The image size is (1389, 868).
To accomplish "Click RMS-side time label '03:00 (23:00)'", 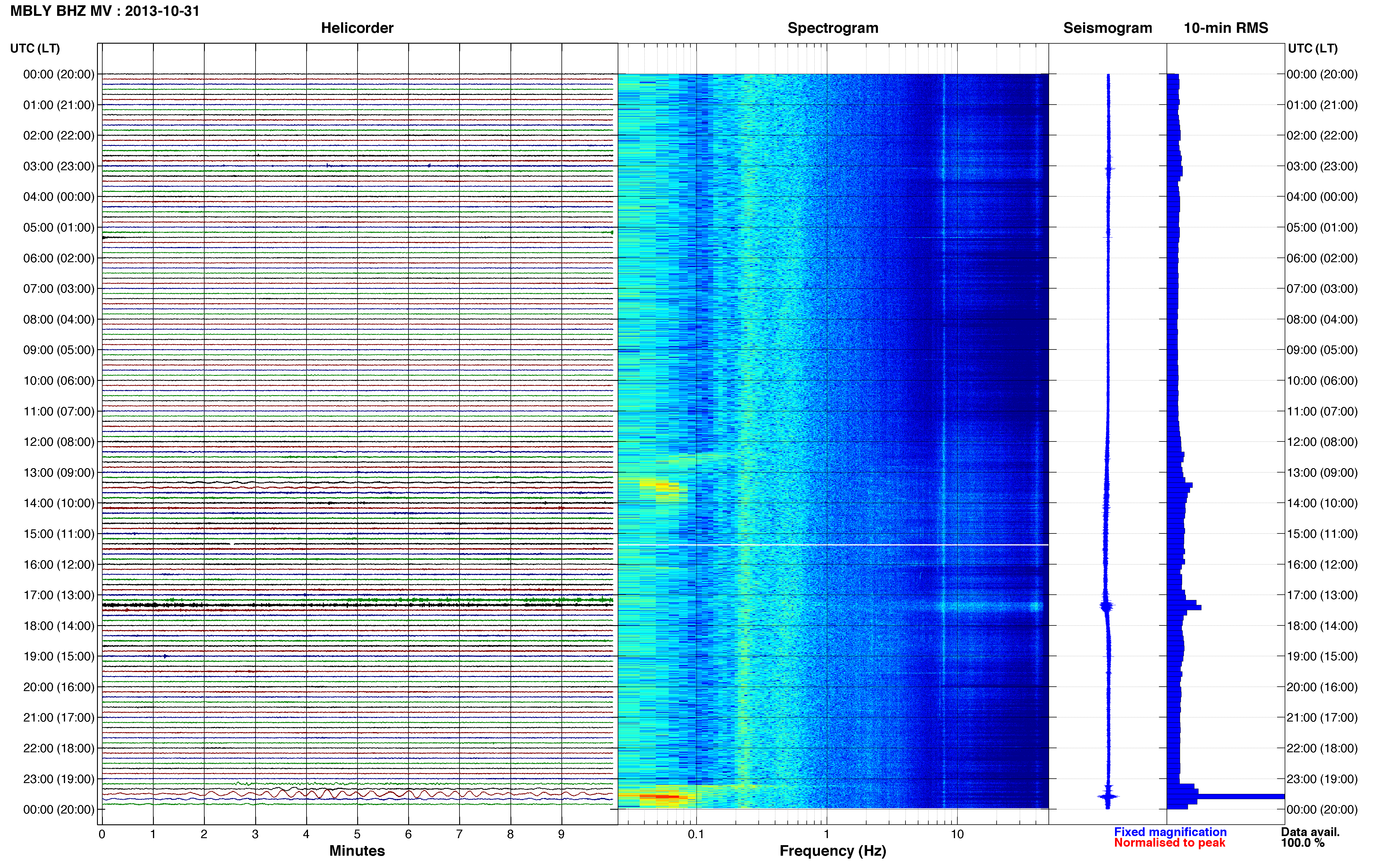I will tap(1322, 166).
